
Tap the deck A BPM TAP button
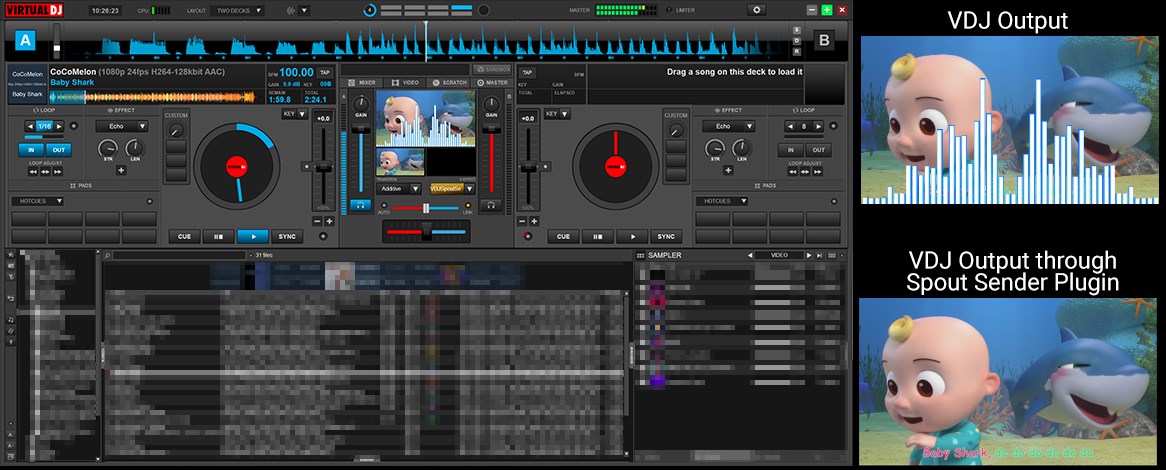(x=324, y=72)
